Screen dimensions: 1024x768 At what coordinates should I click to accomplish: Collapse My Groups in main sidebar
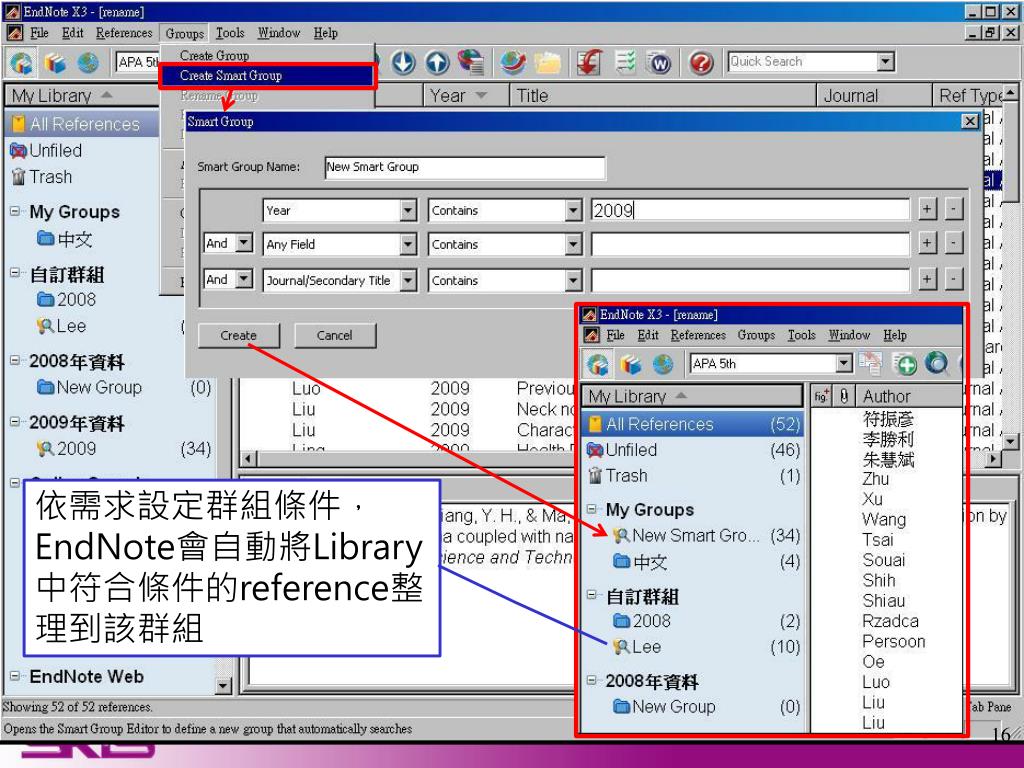(15, 211)
